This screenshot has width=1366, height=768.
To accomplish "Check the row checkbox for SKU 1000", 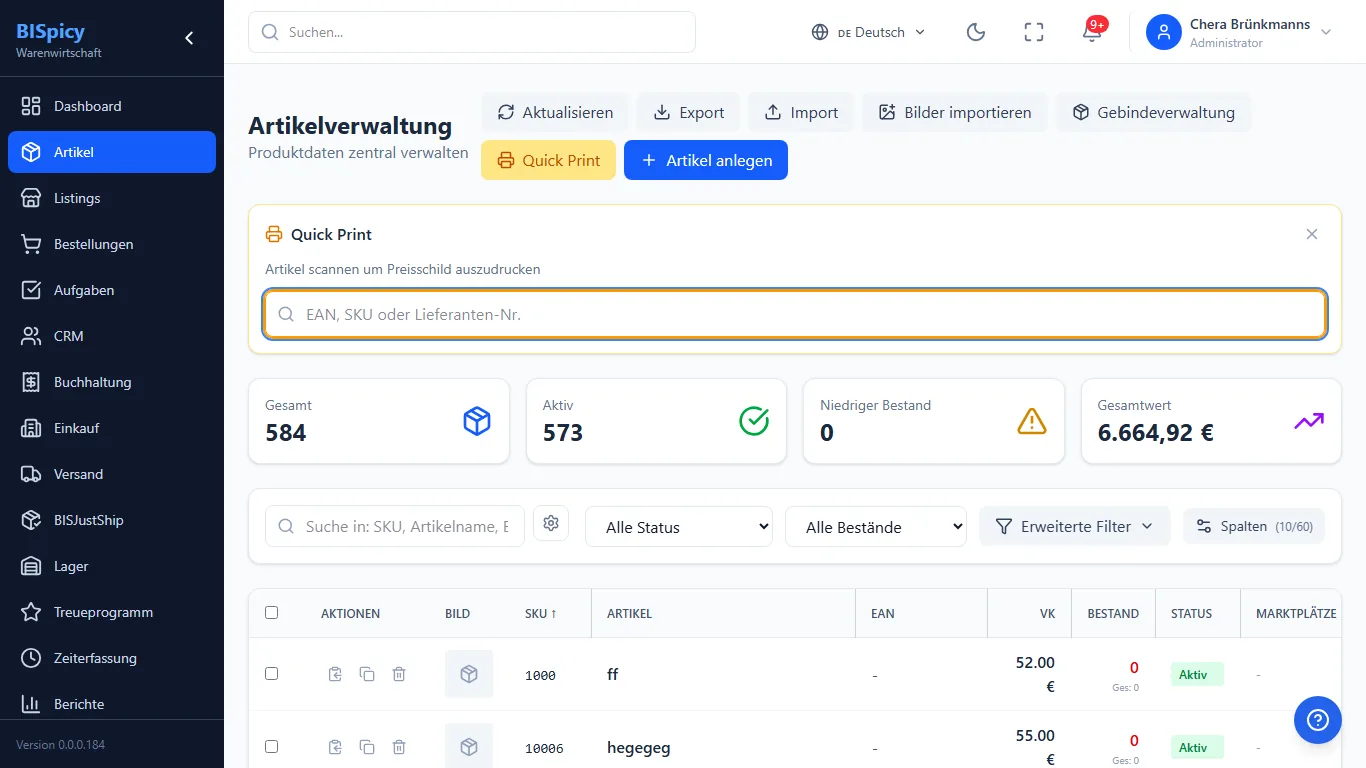I will (x=272, y=674).
